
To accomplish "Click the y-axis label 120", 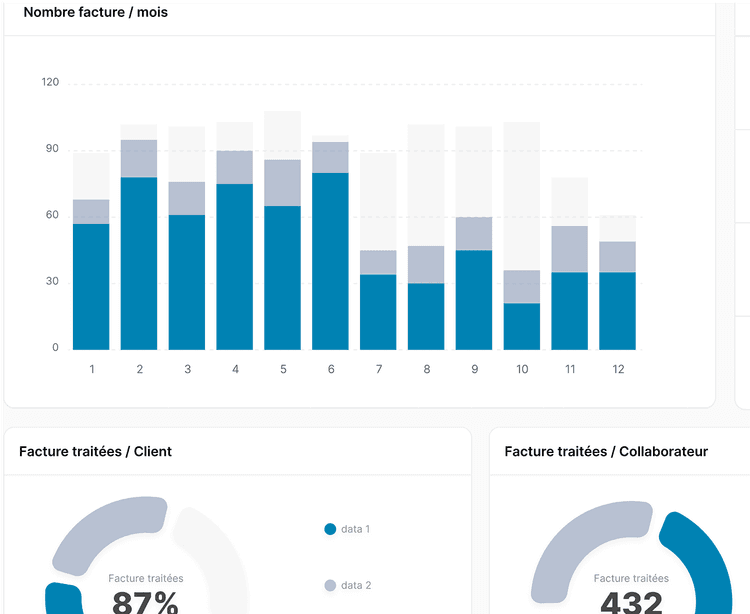I will 50,82.
